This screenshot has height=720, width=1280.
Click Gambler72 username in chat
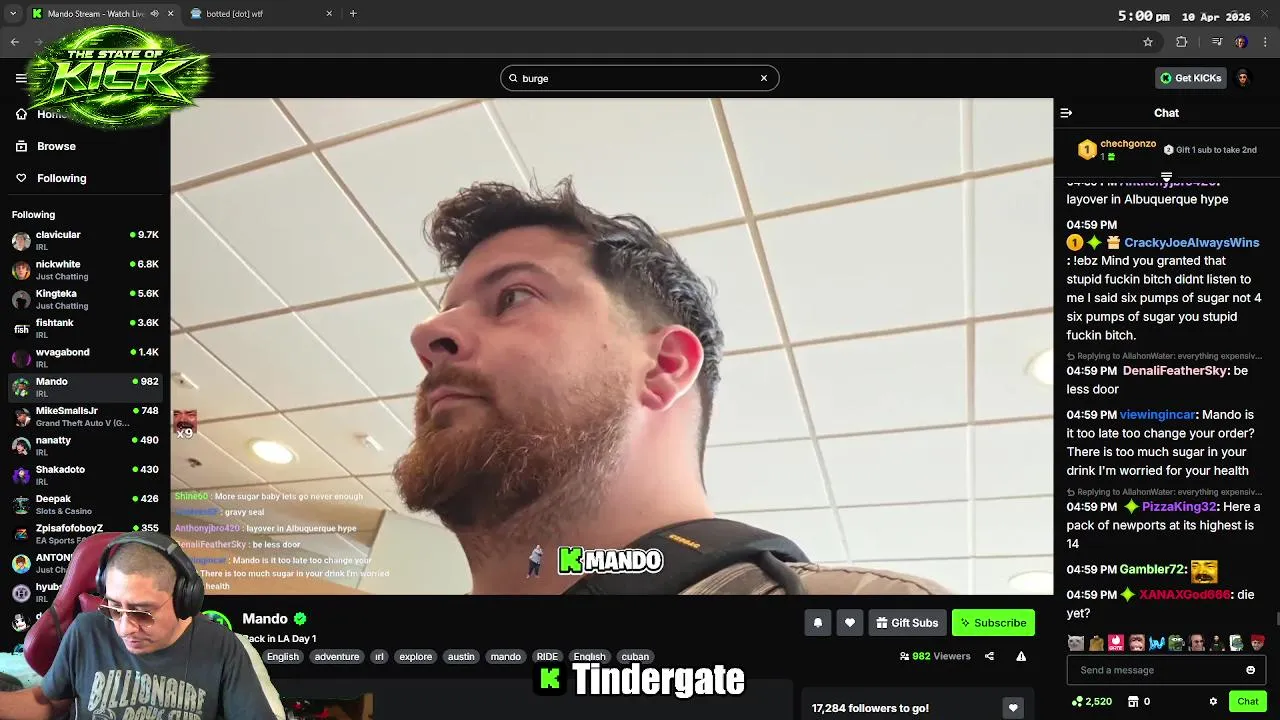[1152, 569]
